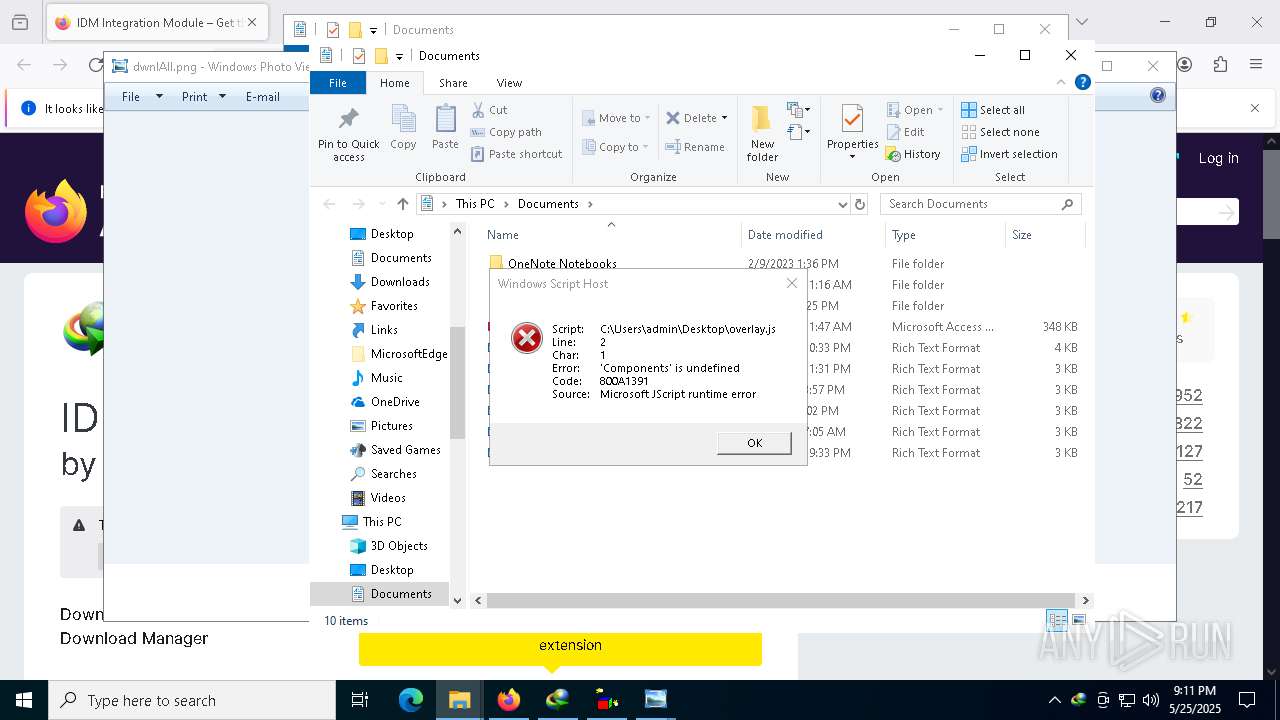
Task: Collapse the Explorer ribbon chevron
Action: [x=1061, y=83]
